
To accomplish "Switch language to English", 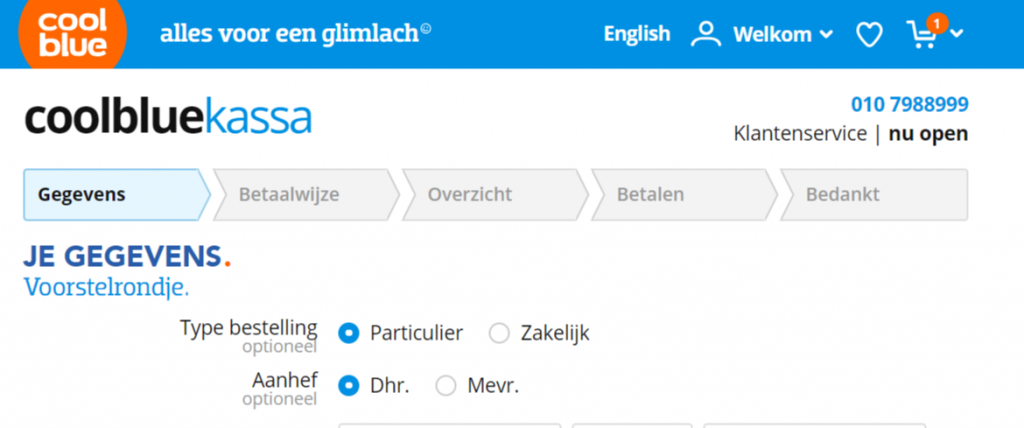I will (x=637, y=34).
